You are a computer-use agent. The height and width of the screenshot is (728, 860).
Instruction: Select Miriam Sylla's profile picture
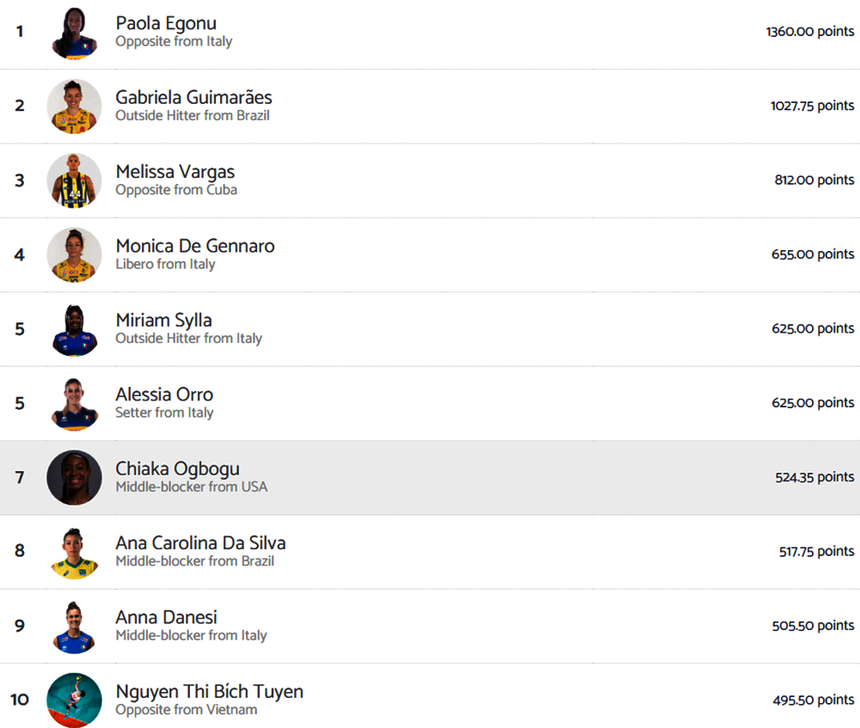[x=74, y=329]
